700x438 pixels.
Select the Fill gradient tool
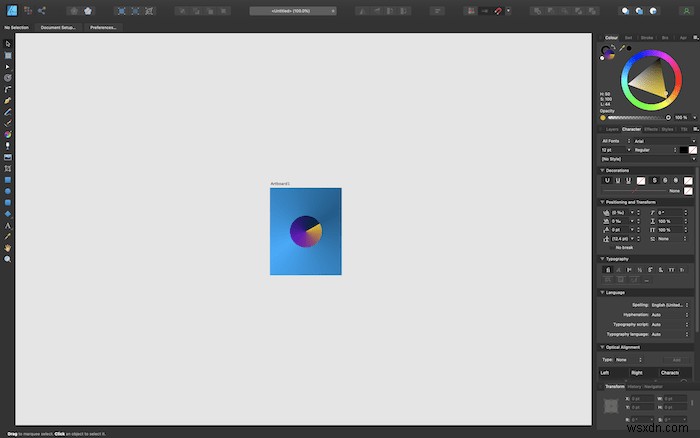click(8, 134)
